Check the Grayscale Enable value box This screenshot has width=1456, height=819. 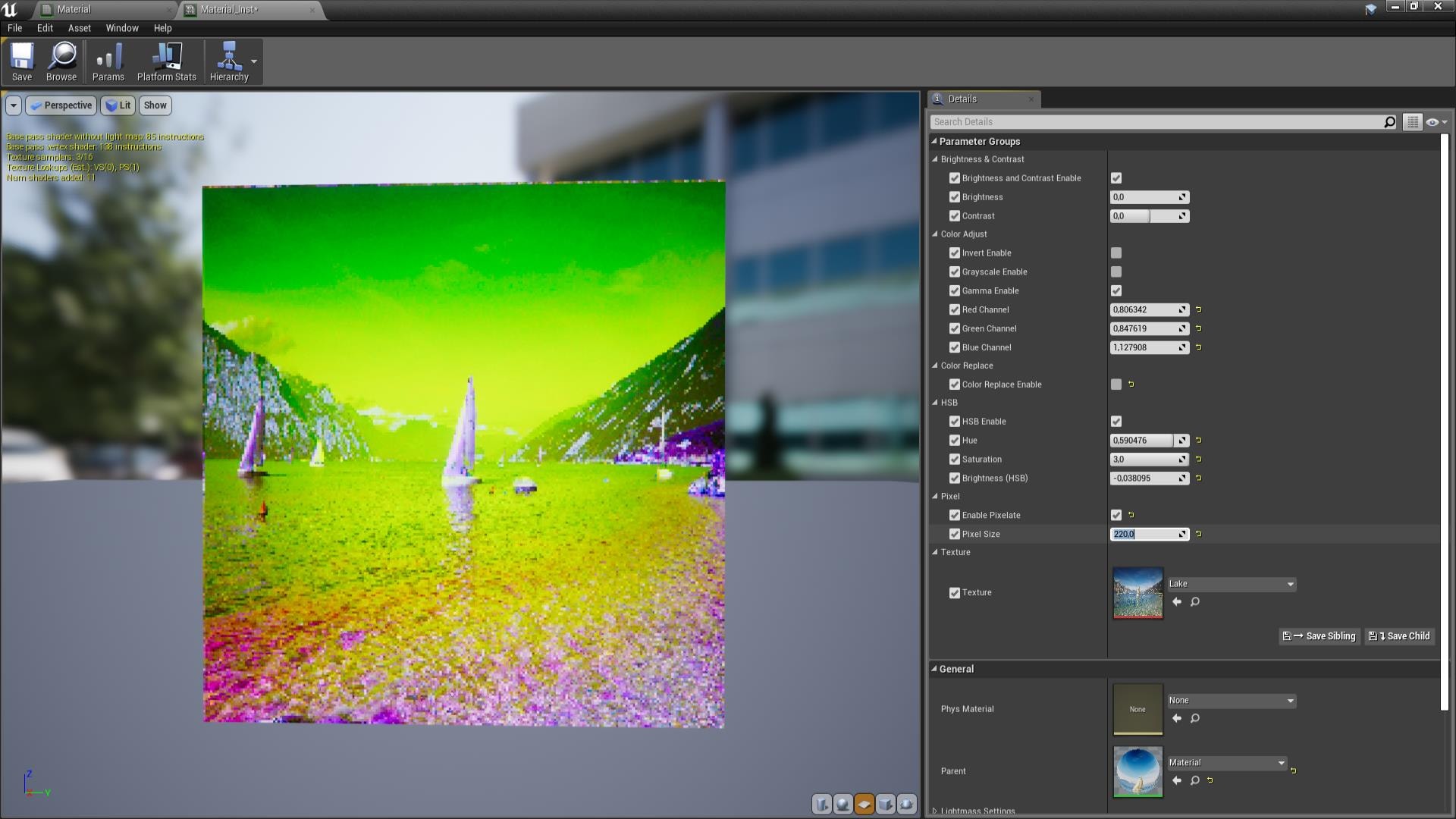click(x=1116, y=271)
